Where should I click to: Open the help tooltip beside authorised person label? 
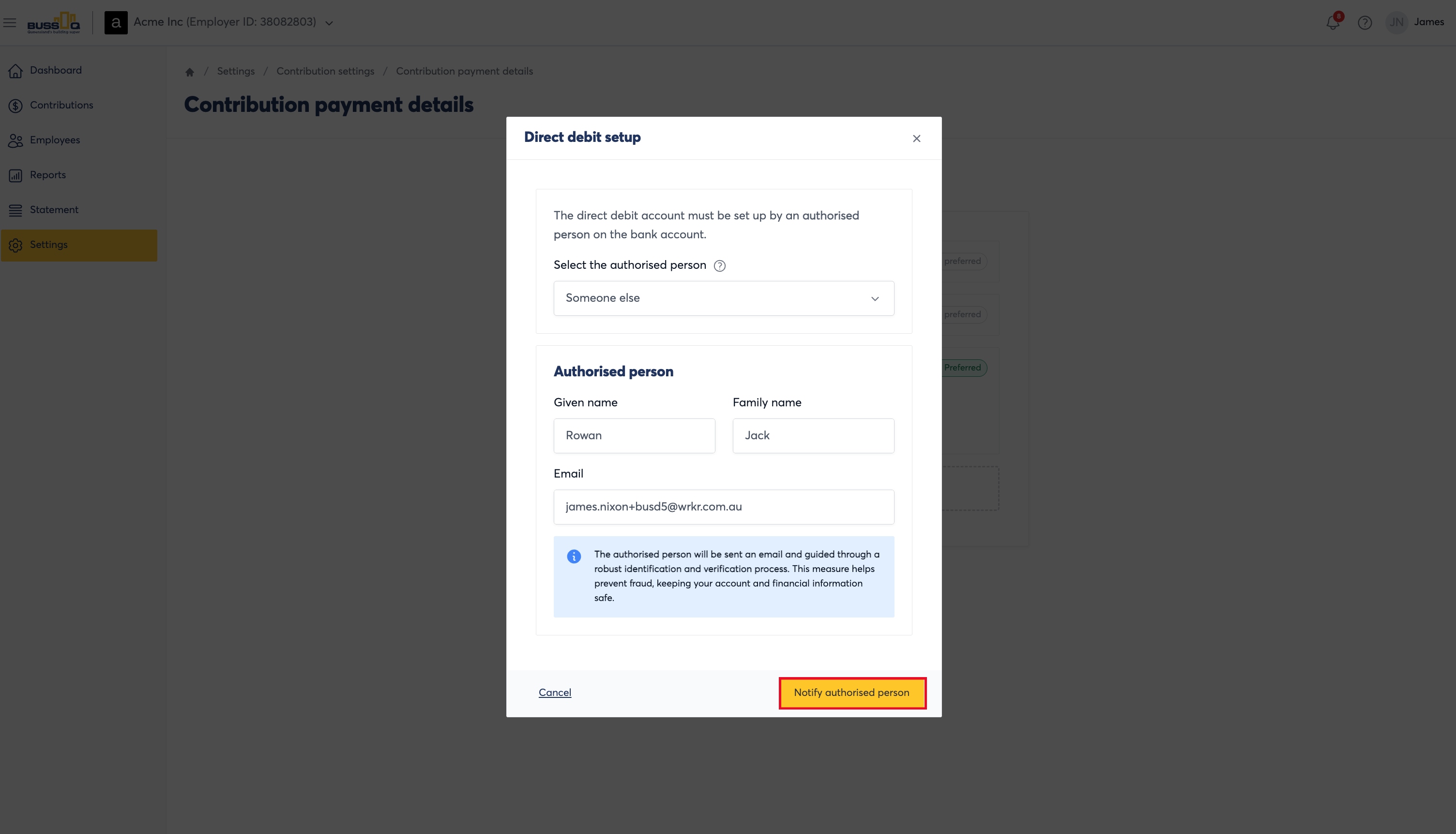pos(719,266)
